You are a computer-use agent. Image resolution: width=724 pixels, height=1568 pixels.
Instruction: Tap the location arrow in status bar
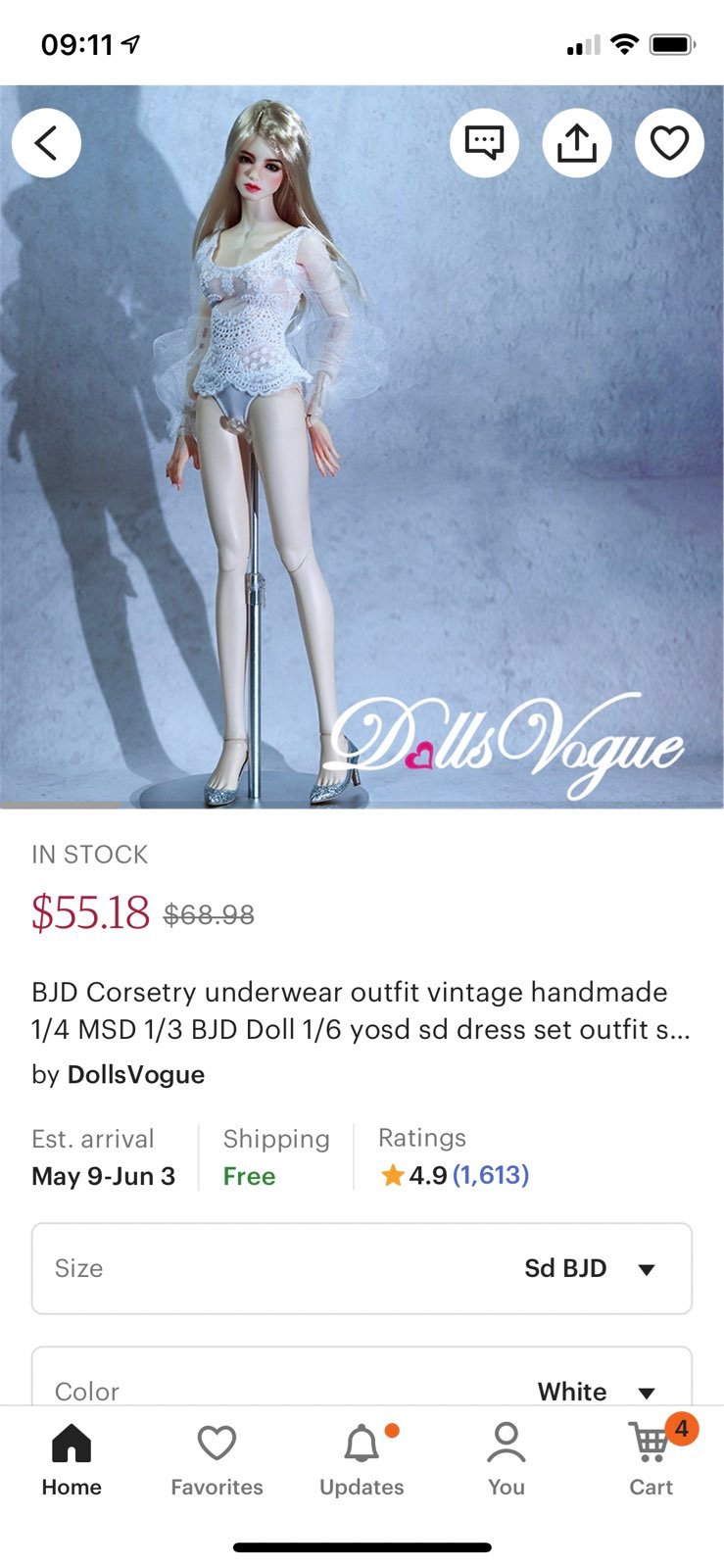(130, 44)
